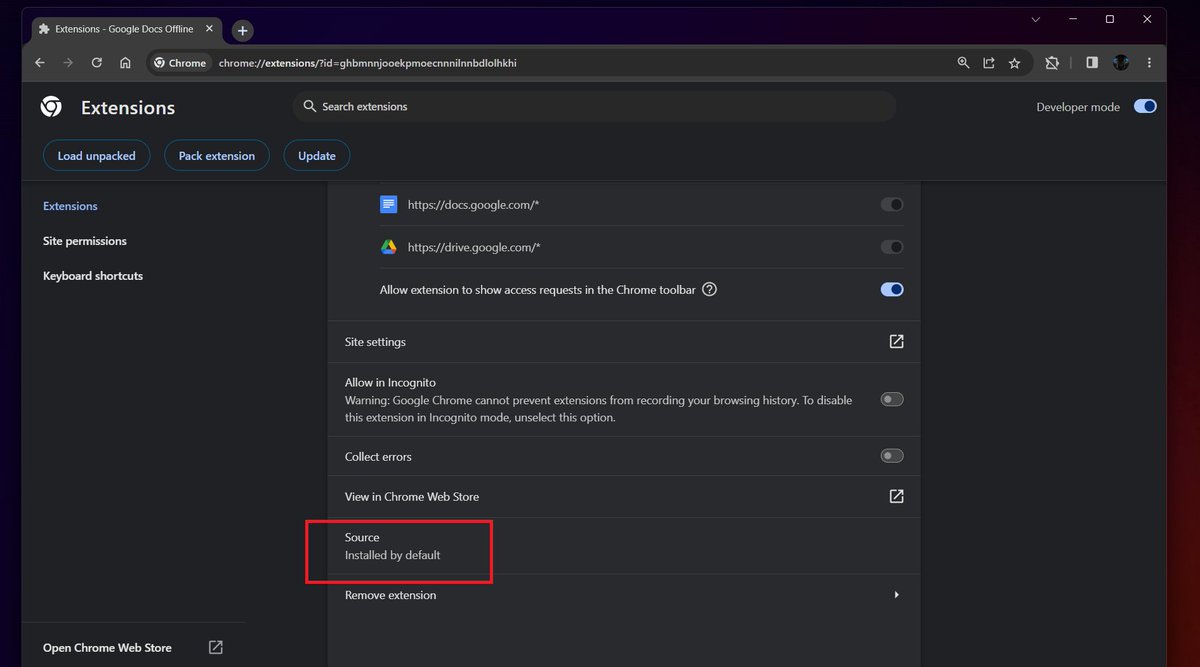Open the profile avatar menu
The height and width of the screenshot is (667, 1200).
1121,63
